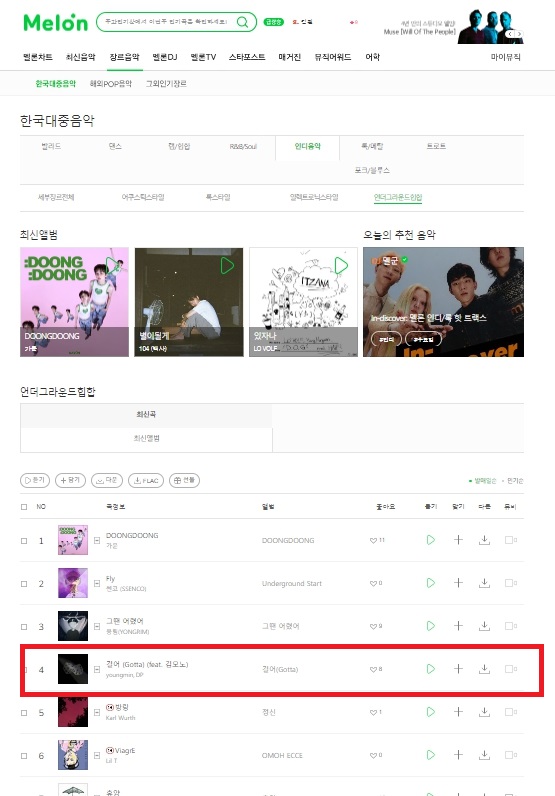Check the select-all box in the table header
Screen dimensions: 555x796
[24, 507]
